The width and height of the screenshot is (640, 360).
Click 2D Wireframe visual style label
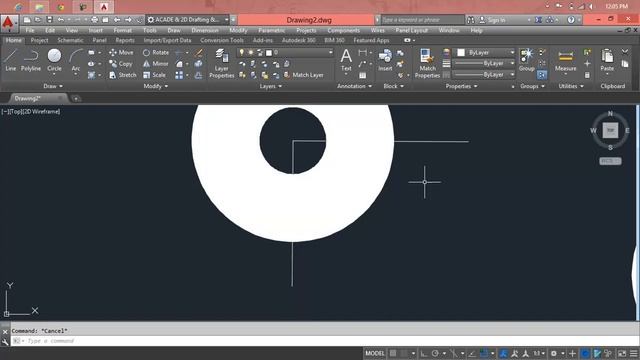41,111
